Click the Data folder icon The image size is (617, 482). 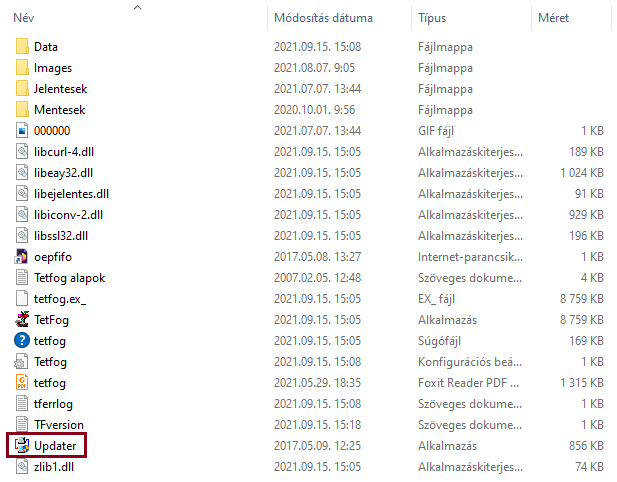22,46
